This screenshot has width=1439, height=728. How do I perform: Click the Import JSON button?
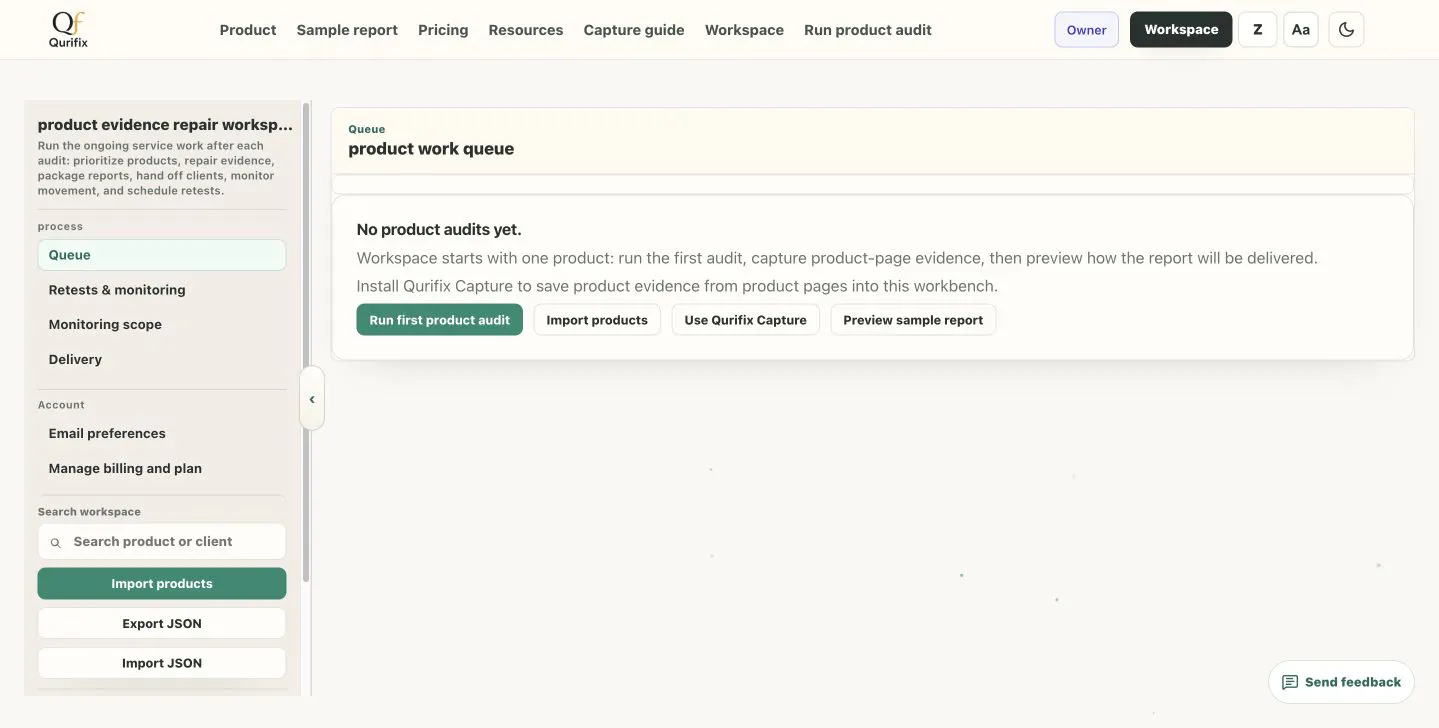point(162,663)
